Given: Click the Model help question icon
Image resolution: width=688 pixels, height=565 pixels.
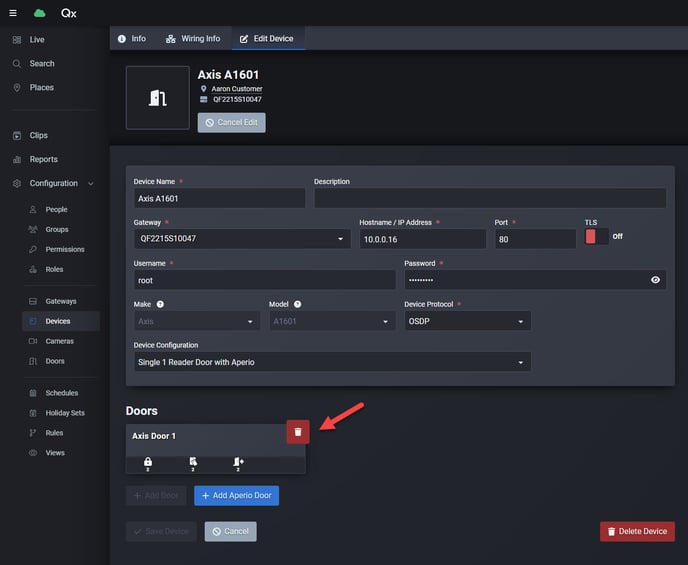Looking at the screenshot, I should [x=297, y=304].
